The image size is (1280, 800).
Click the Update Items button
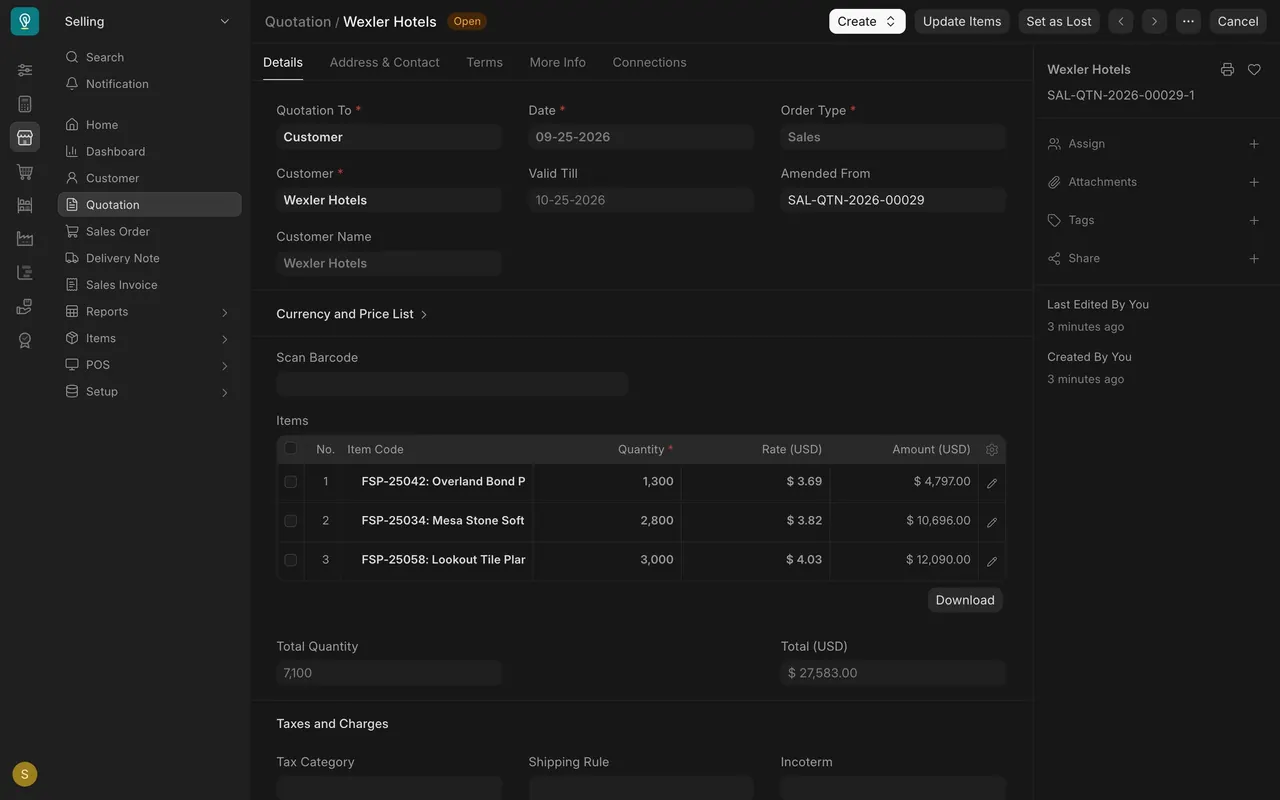click(962, 21)
